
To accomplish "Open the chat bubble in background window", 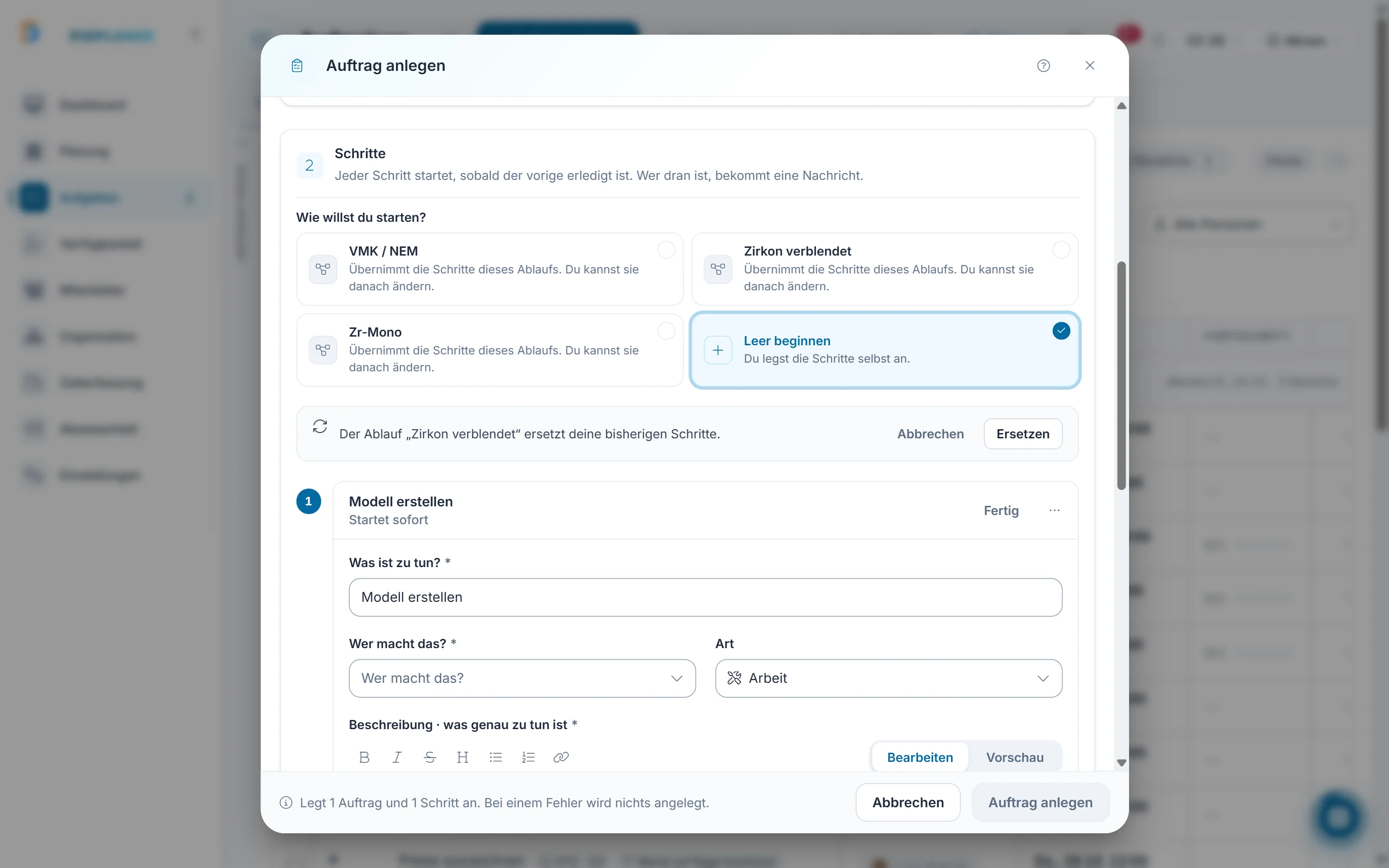I will coord(1338,817).
